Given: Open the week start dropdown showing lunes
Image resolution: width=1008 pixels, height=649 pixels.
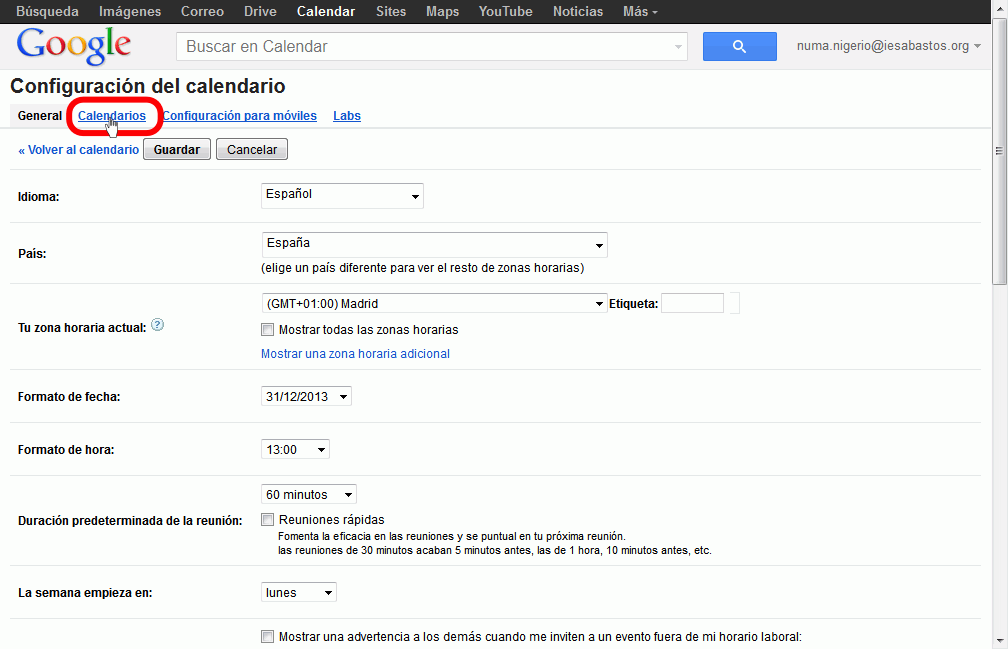Looking at the screenshot, I should pos(298,592).
